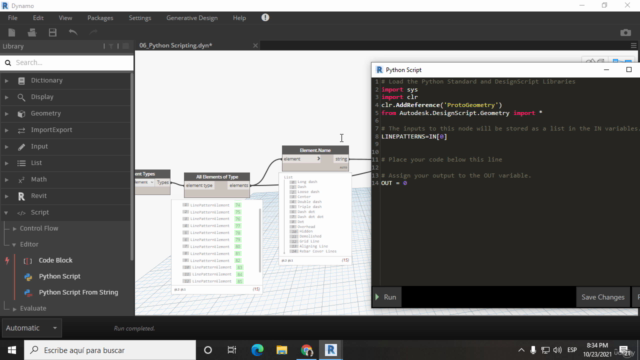Click the Input pencil icon
Image resolution: width=640 pixels, height=360 pixels.
[x=21, y=147]
